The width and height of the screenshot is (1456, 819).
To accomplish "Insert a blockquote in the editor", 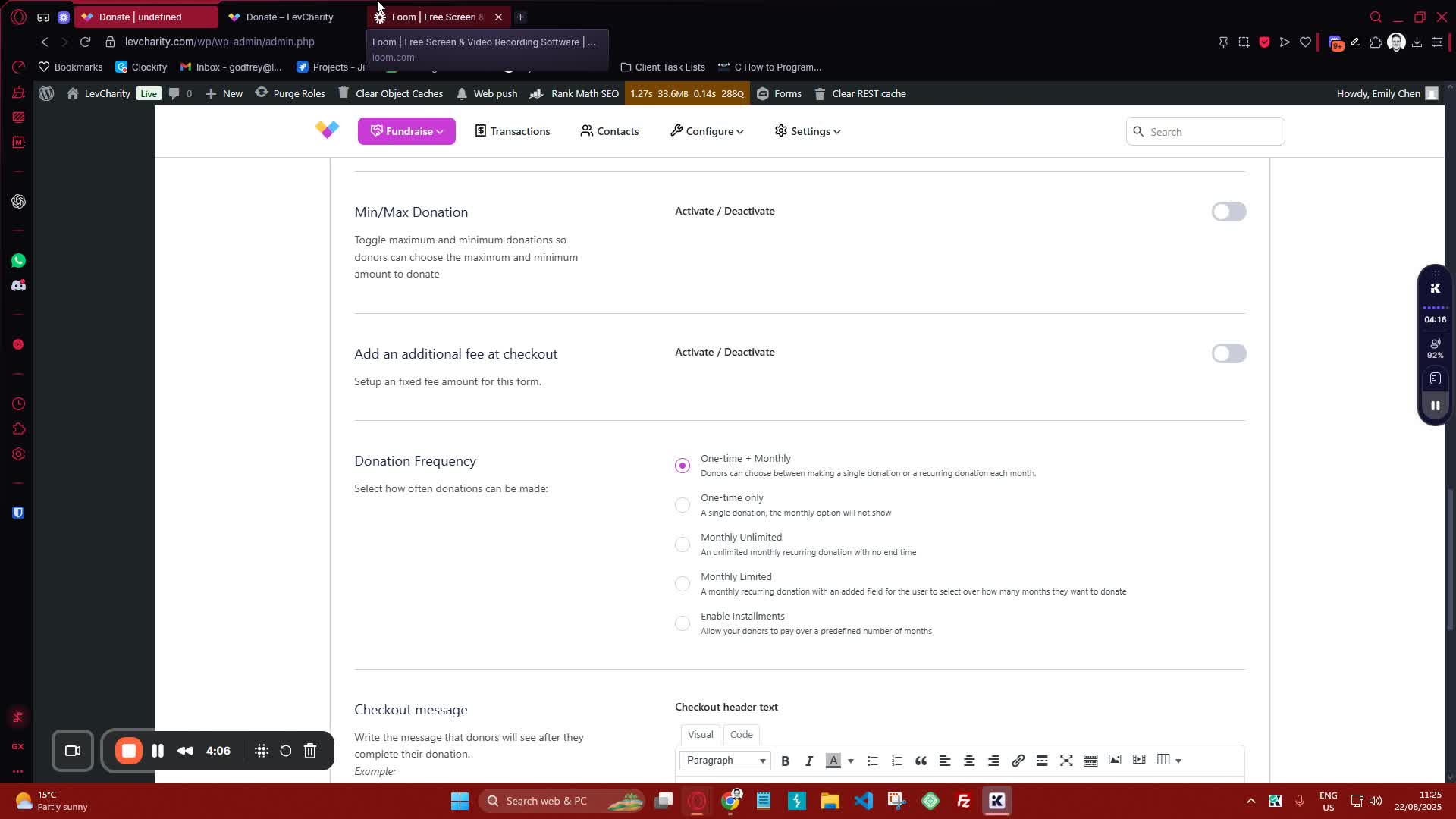I will [921, 761].
